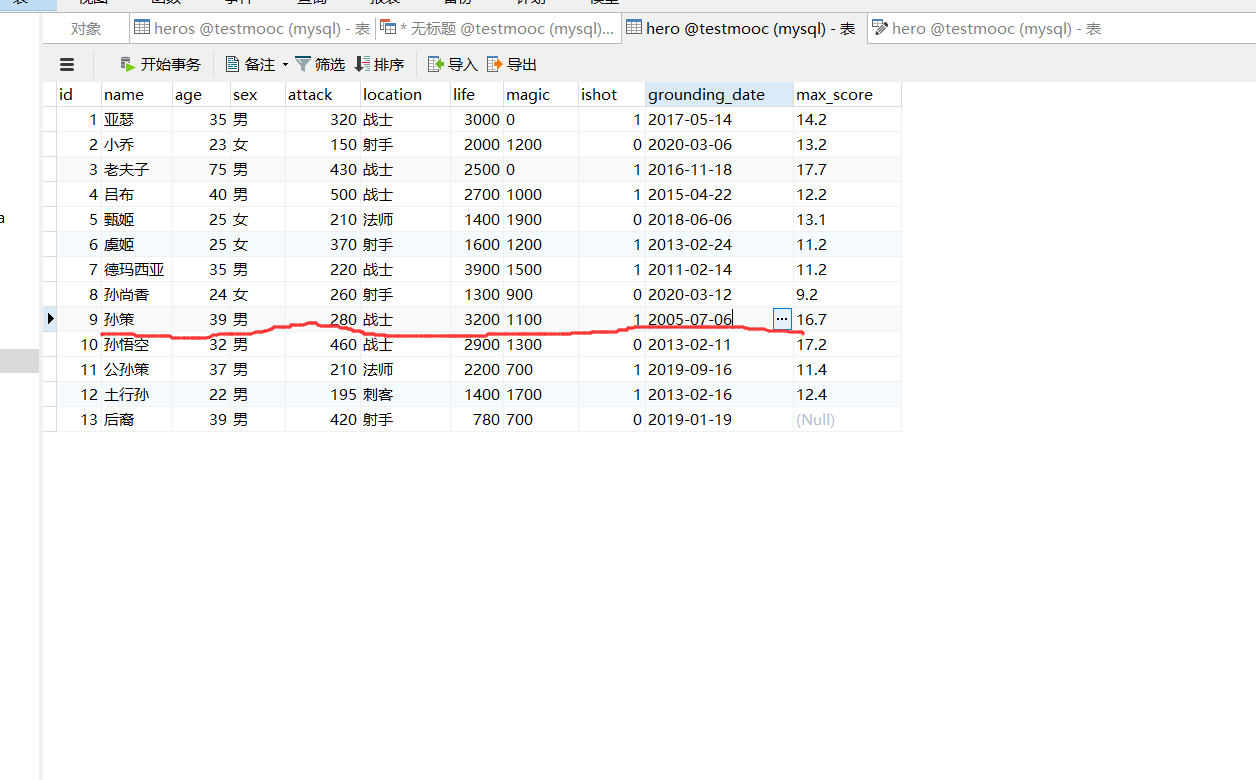Open the hamburger menu in the table toolbar
Screen dimensions: 1256x780
(67, 65)
